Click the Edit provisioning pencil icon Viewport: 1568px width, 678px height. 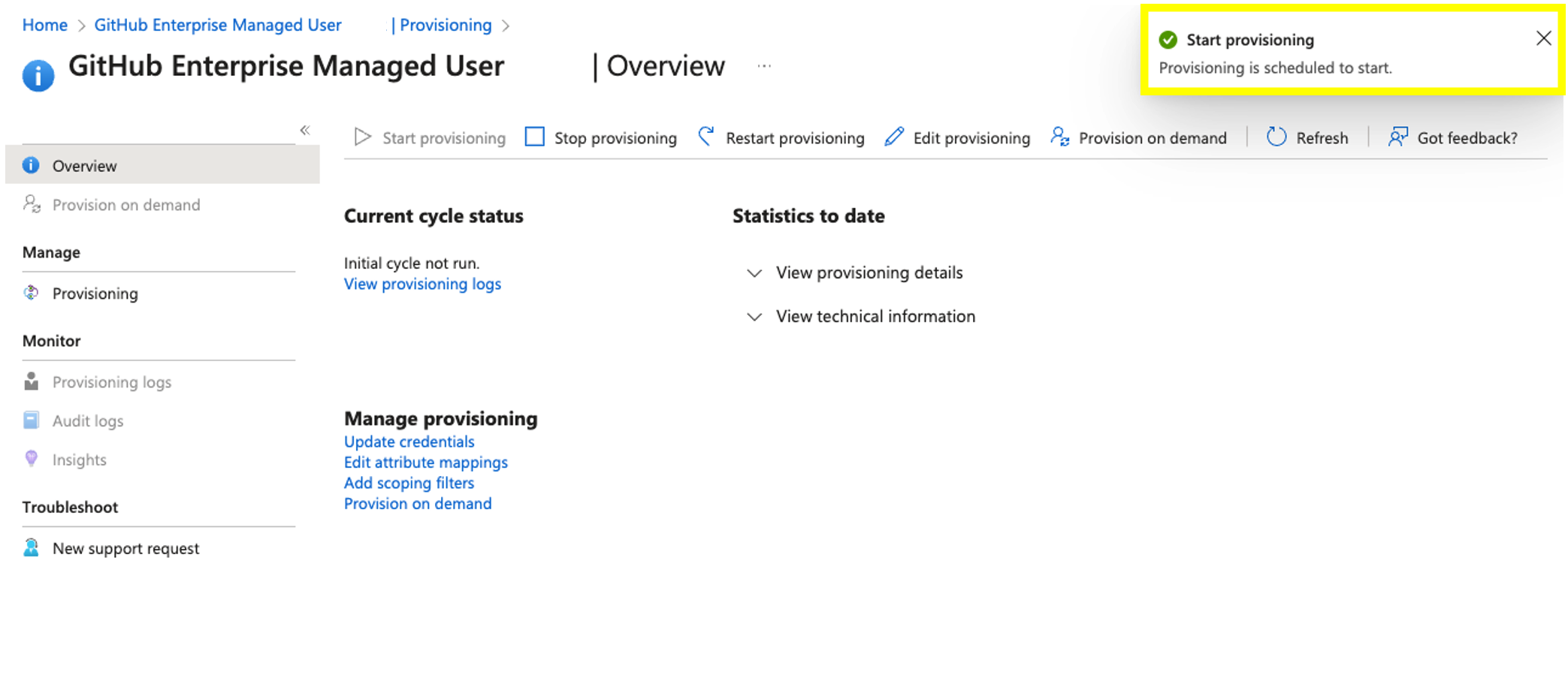(894, 137)
